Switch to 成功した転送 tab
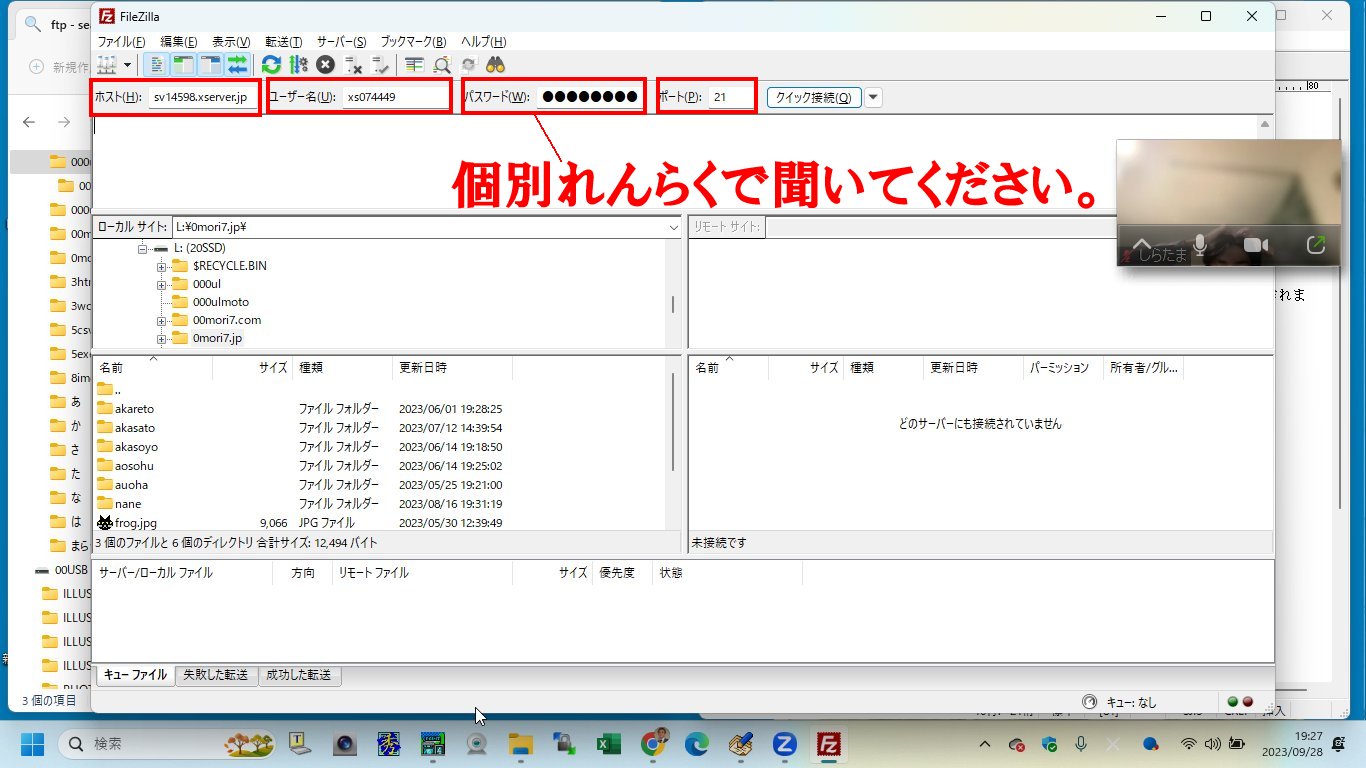Screen dimensions: 1366x768 pyautogui.click(x=299, y=675)
